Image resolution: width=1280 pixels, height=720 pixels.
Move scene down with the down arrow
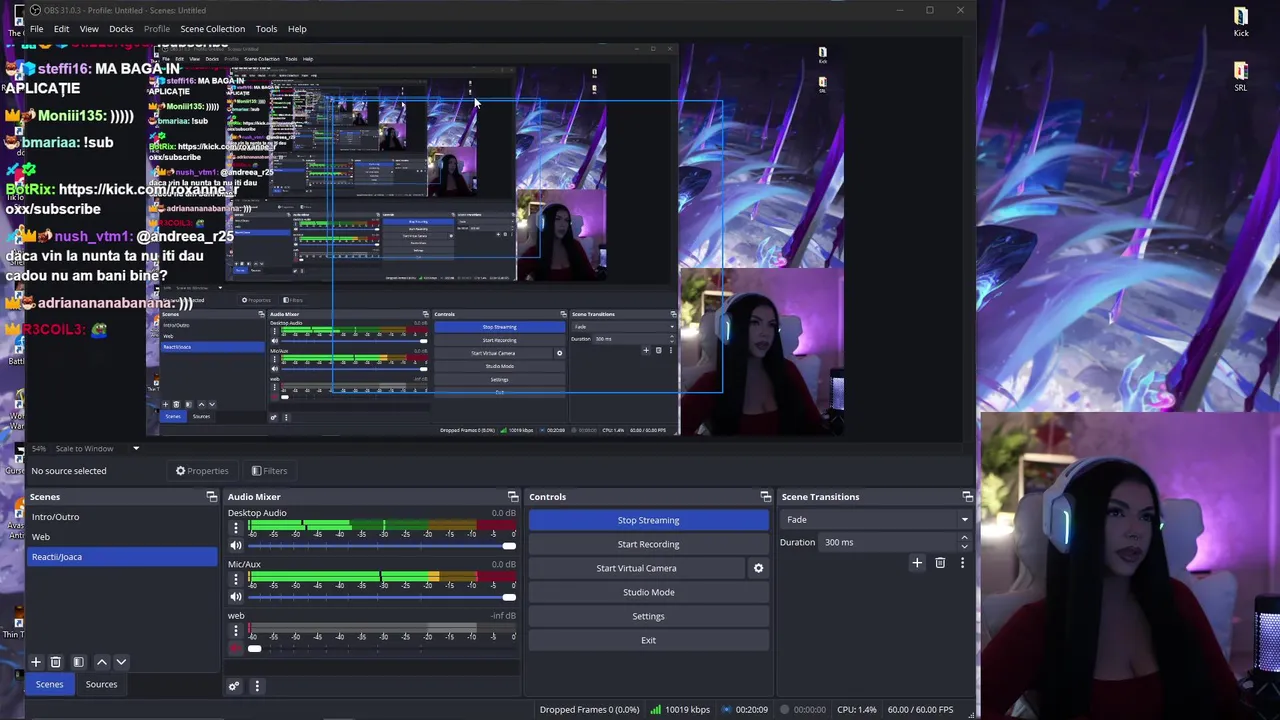click(121, 662)
